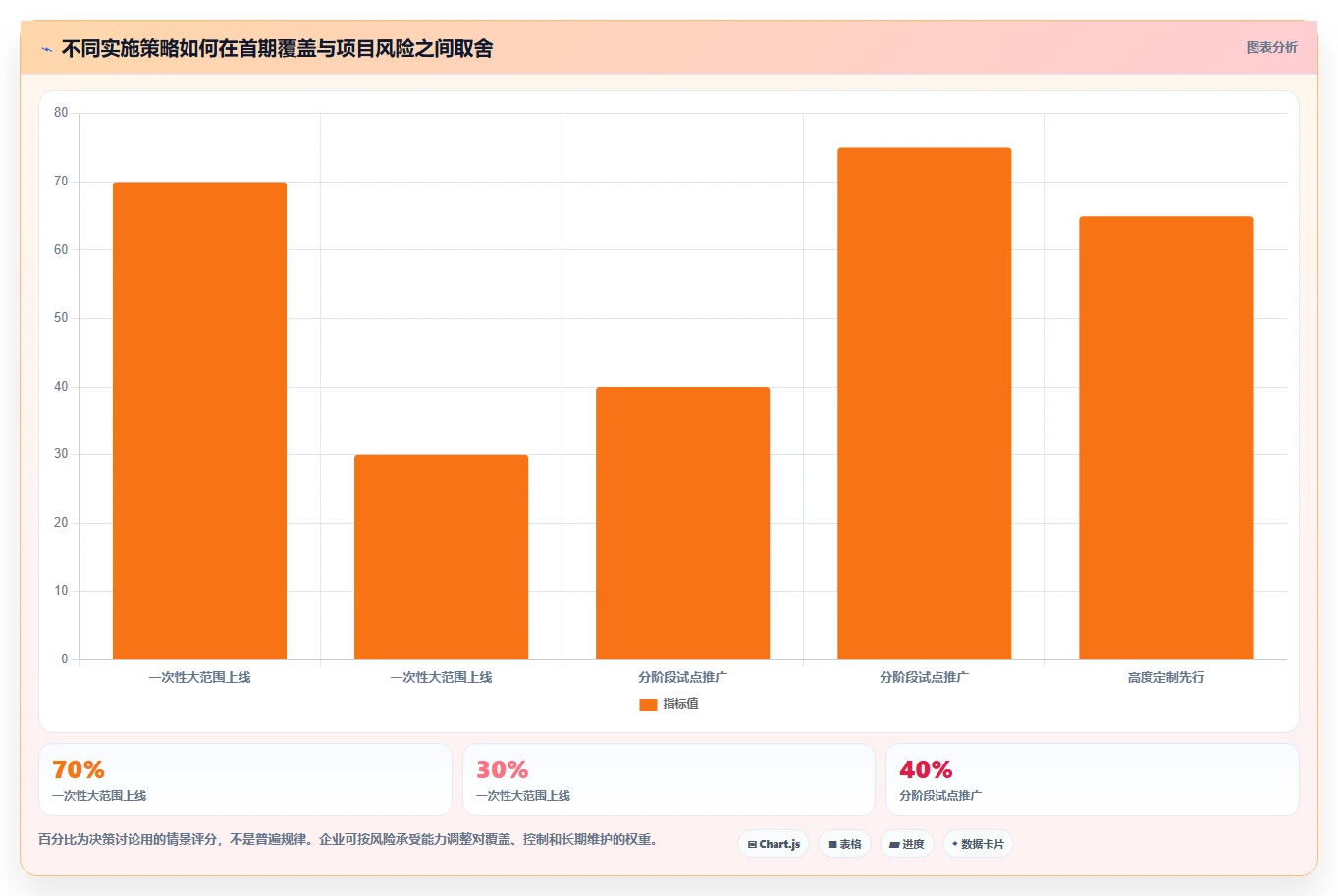
Task: Open the 30% stat card
Action: click(669, 779)
